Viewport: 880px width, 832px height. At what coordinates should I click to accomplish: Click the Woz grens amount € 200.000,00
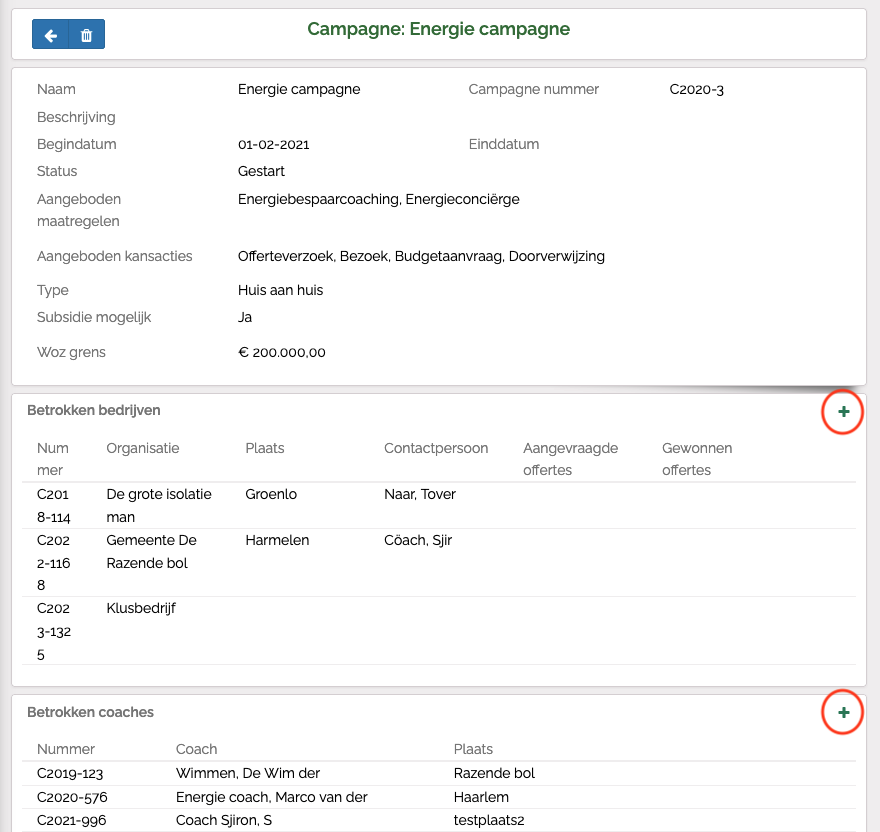click(x=281, y=352)
